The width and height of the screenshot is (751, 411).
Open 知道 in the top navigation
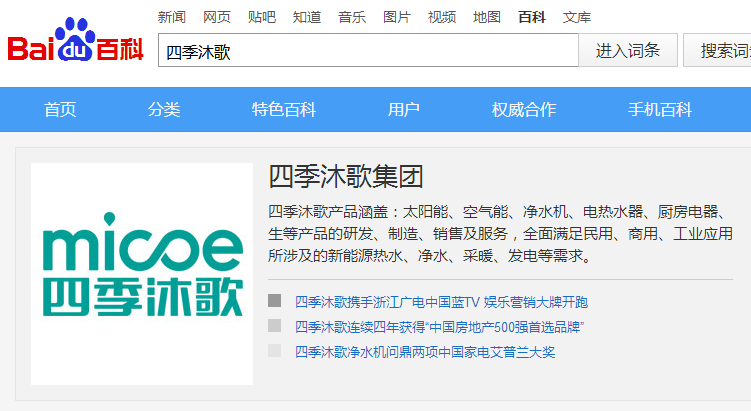(307, 17)
